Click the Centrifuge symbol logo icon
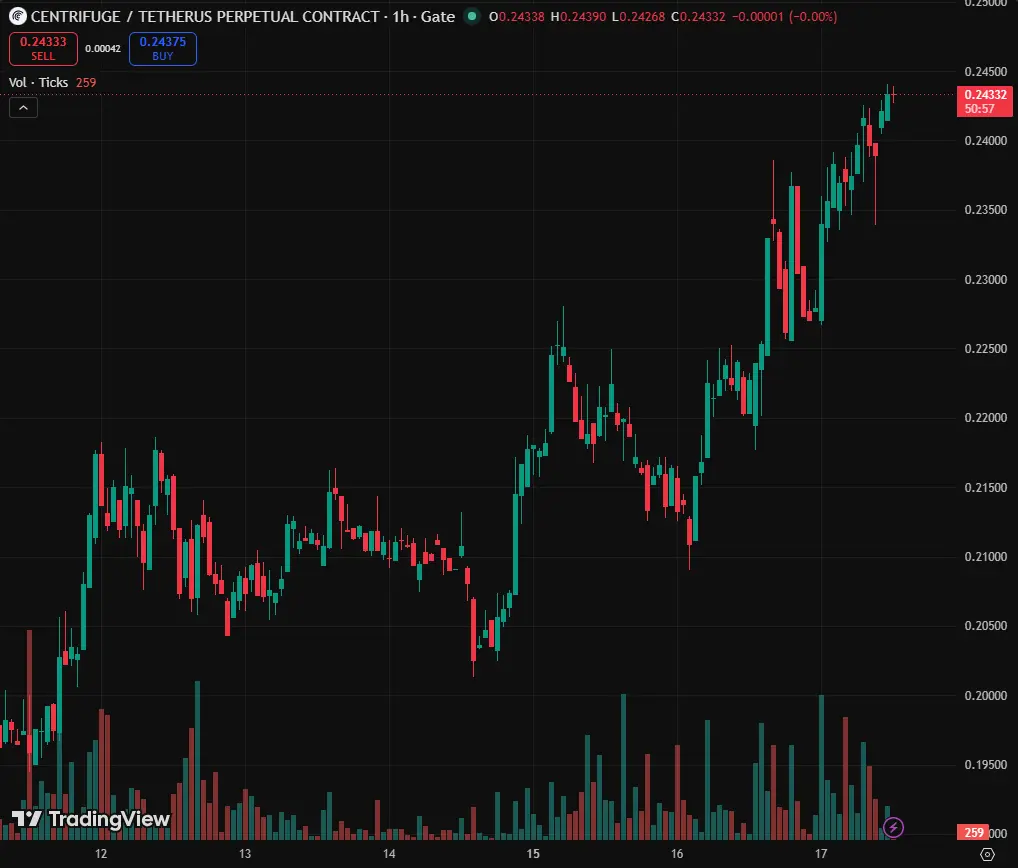The image size is (1018, 868). pos(18,16)
